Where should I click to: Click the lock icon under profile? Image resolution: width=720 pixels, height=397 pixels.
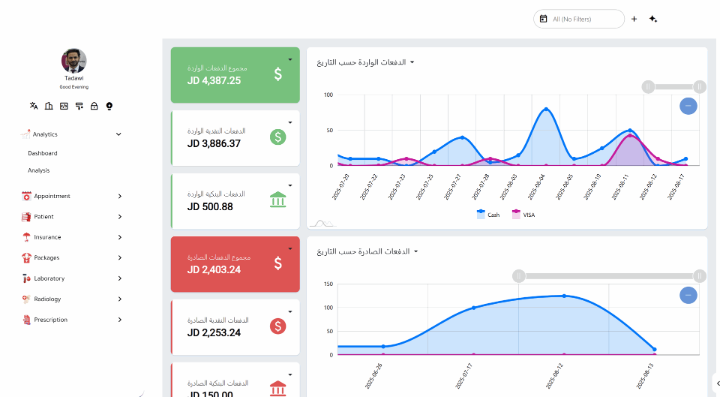(x=94, y=106)
